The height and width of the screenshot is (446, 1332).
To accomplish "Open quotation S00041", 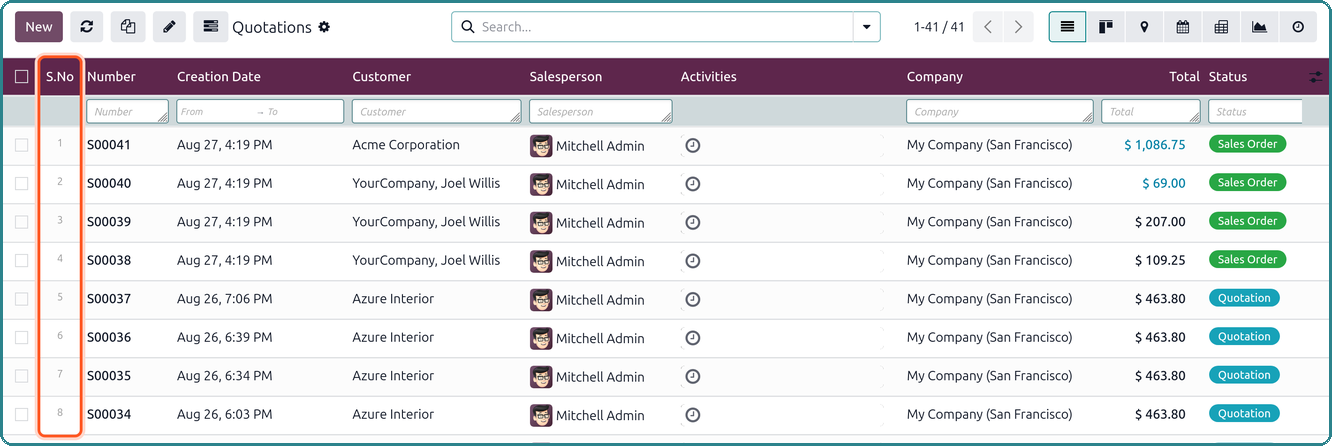I will 109,145.
